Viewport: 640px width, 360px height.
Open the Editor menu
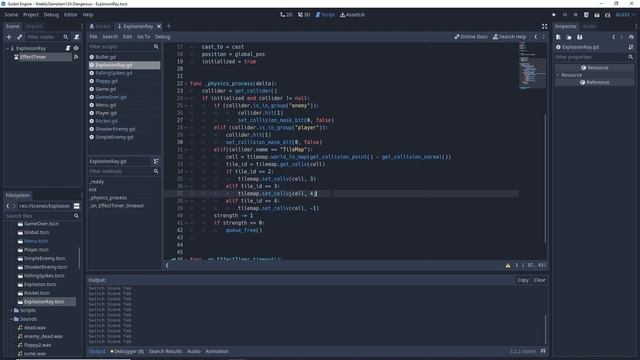[70, 15]
